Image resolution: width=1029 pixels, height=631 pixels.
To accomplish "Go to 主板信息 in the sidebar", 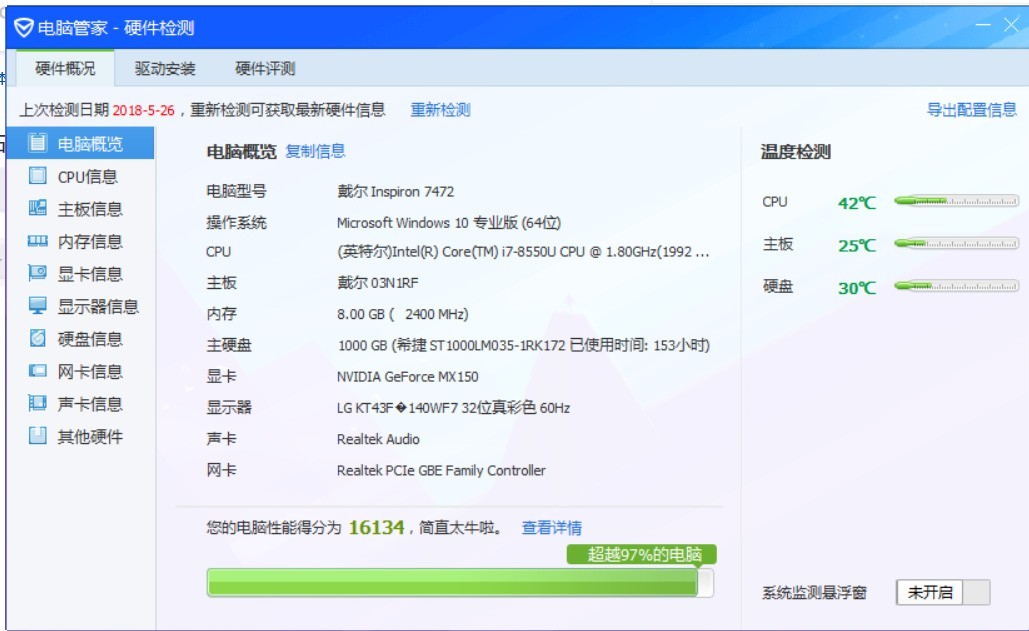I will pyautogui.click(x=90, y=209).
